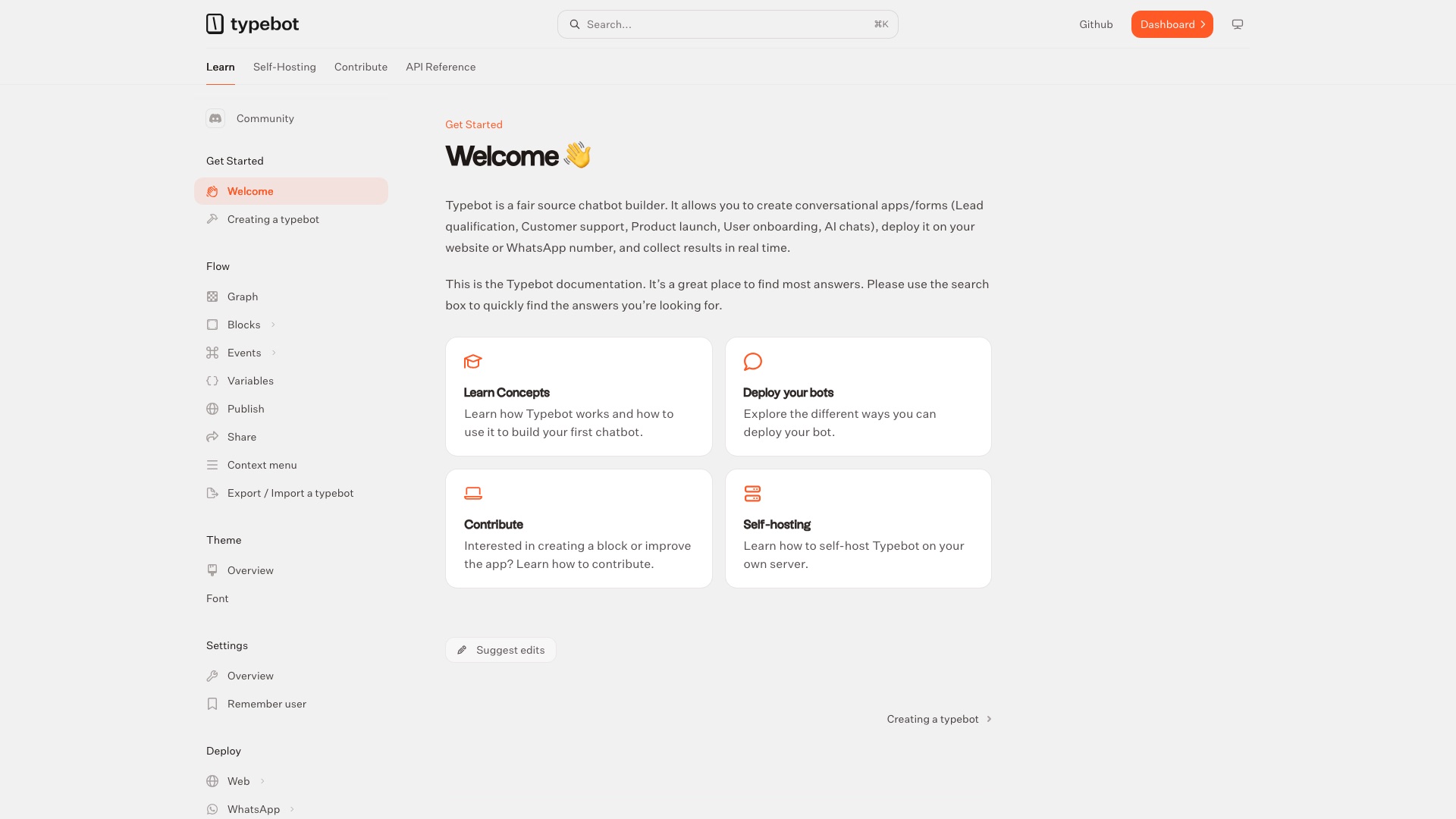1456x819 pixels.
Task: Click the Creating a typebot tool icon
Action: (x=212, y=219)
